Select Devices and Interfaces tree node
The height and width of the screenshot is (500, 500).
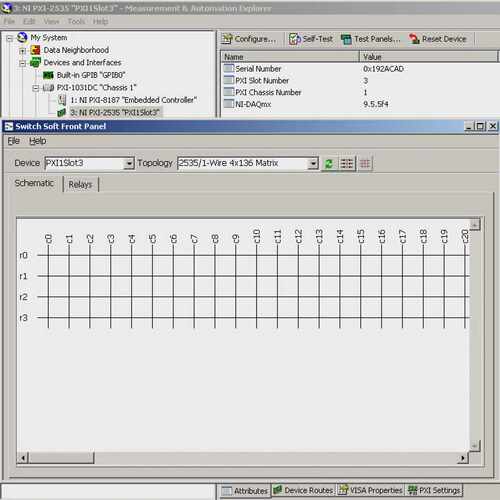click(x=82, y=62)
